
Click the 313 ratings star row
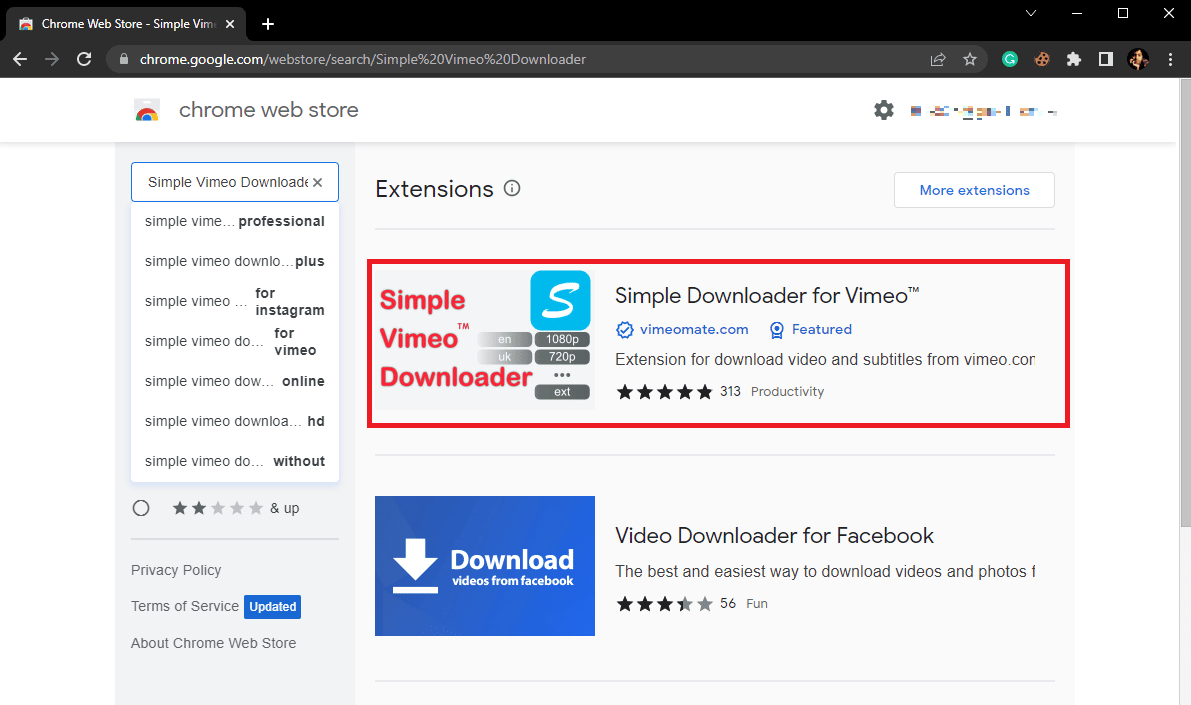click(x=665, y=392)
